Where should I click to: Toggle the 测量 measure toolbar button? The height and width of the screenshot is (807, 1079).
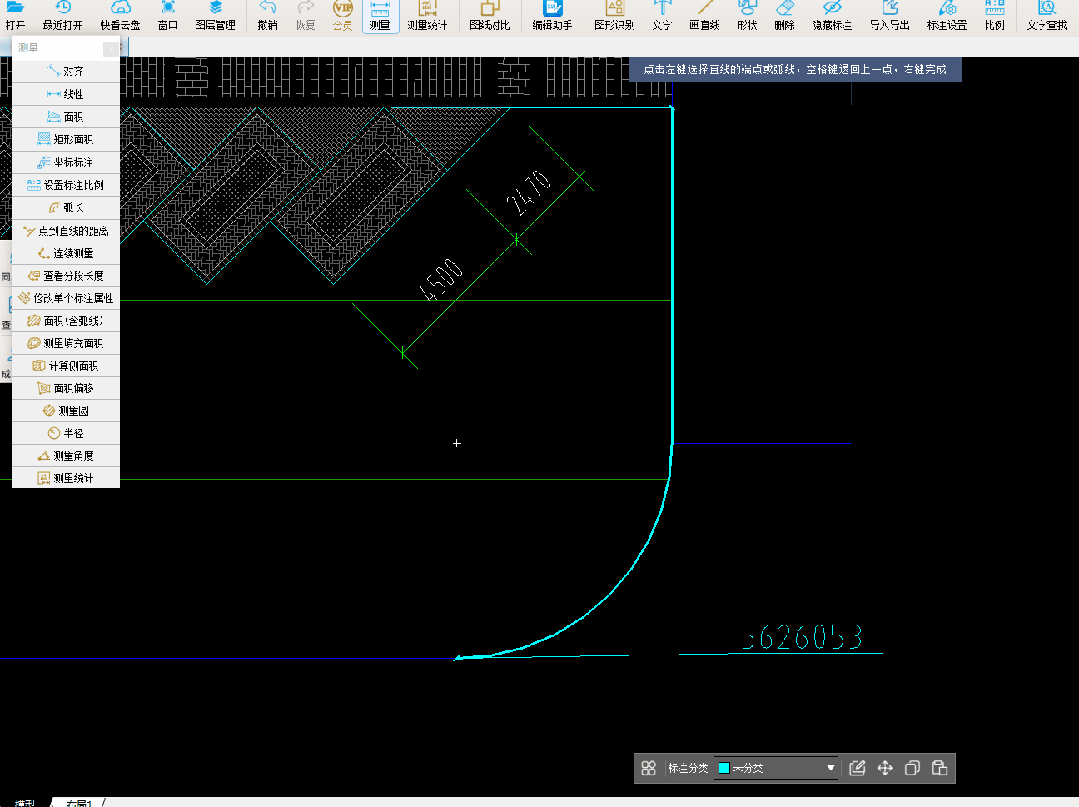point(380,16)
